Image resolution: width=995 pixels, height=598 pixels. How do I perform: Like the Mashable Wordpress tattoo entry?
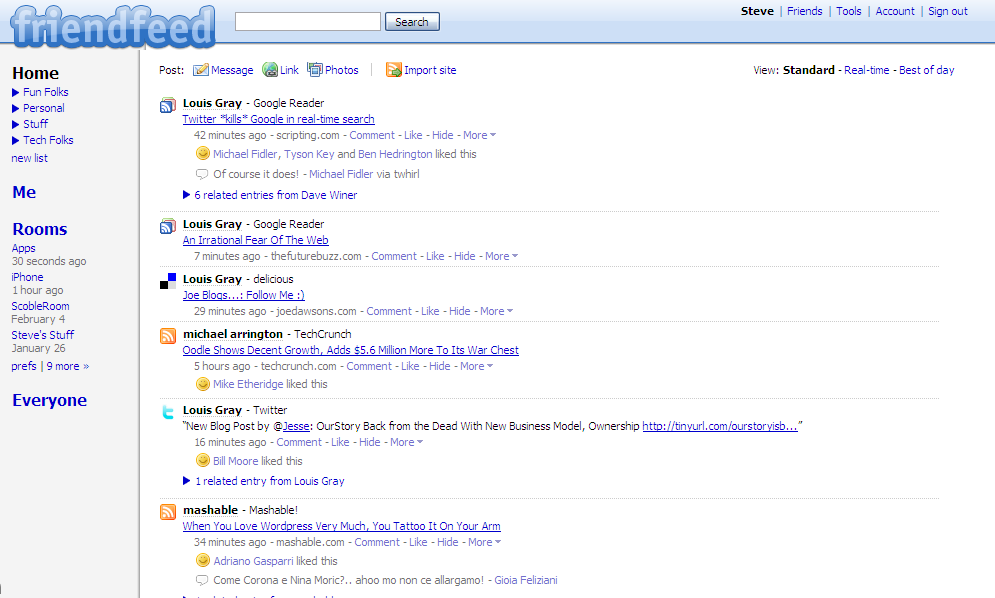pos(418,542)
